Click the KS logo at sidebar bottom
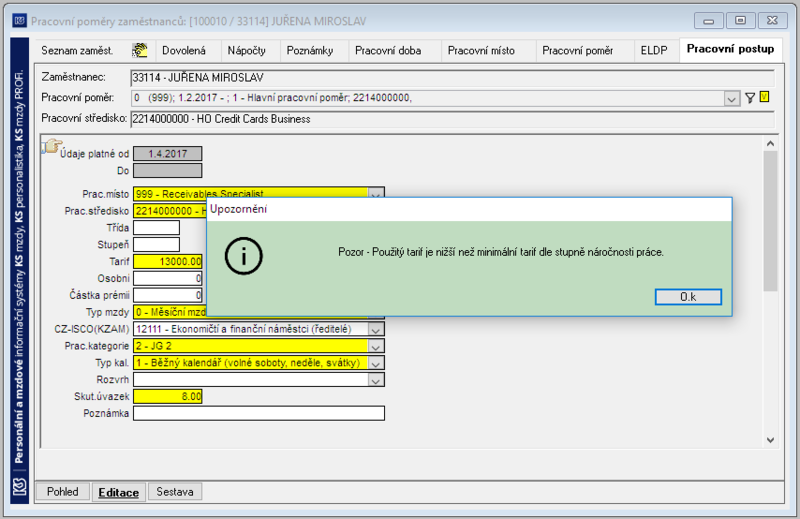Screen dimensions: 800x519 coord(19,486)
